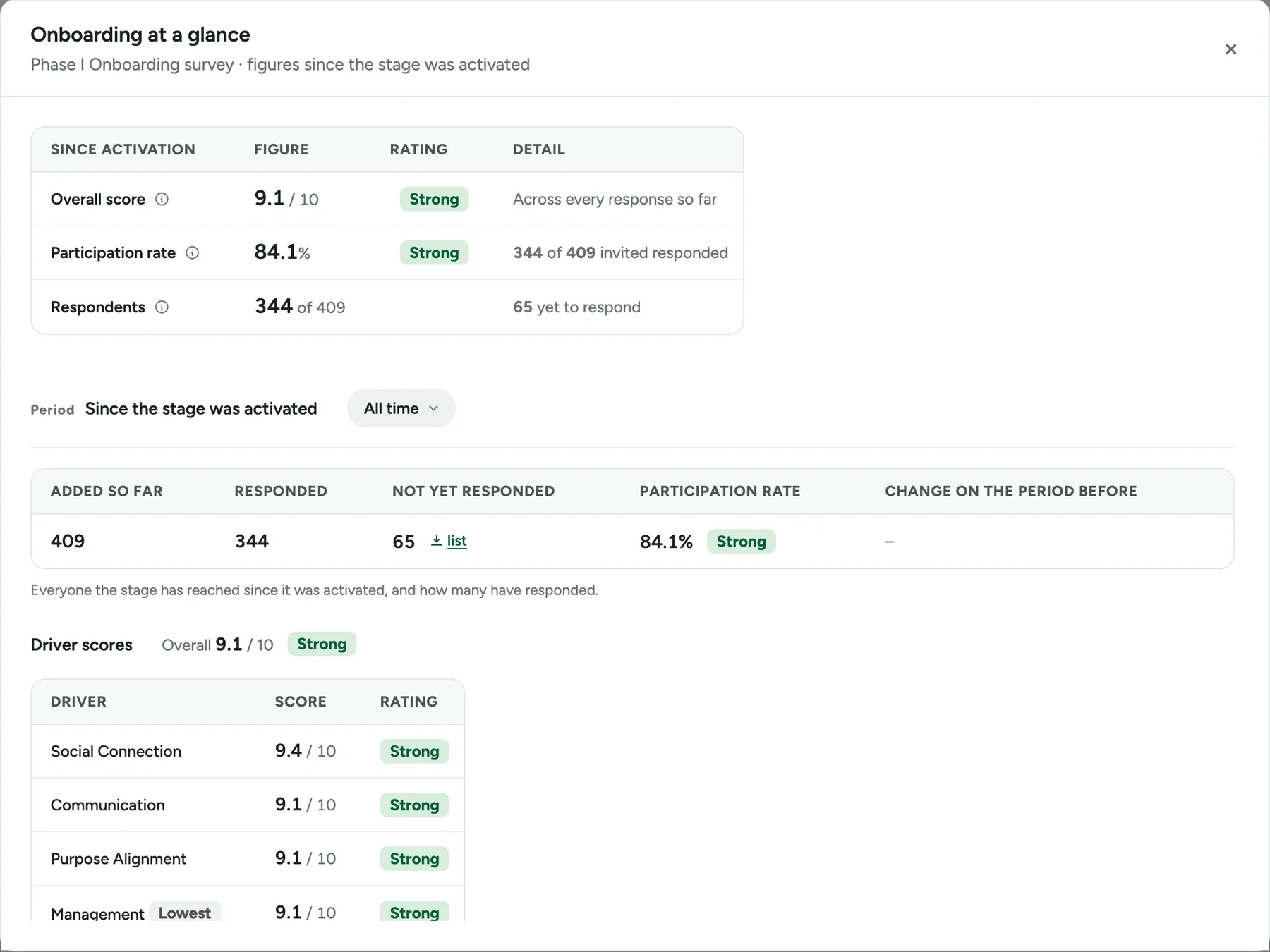Viewport: 1270px width, 952px height.
Task: Click the 344 value under Responded
Action: [252, 541]
